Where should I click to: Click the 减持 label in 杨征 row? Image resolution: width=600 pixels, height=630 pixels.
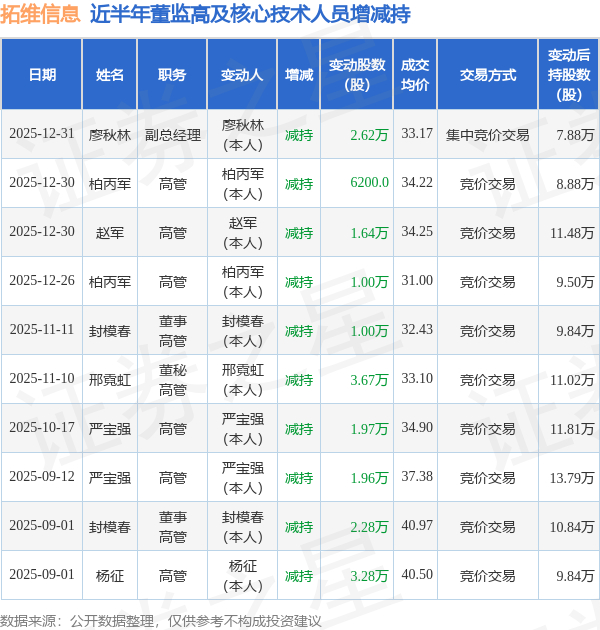click(299, 576)
